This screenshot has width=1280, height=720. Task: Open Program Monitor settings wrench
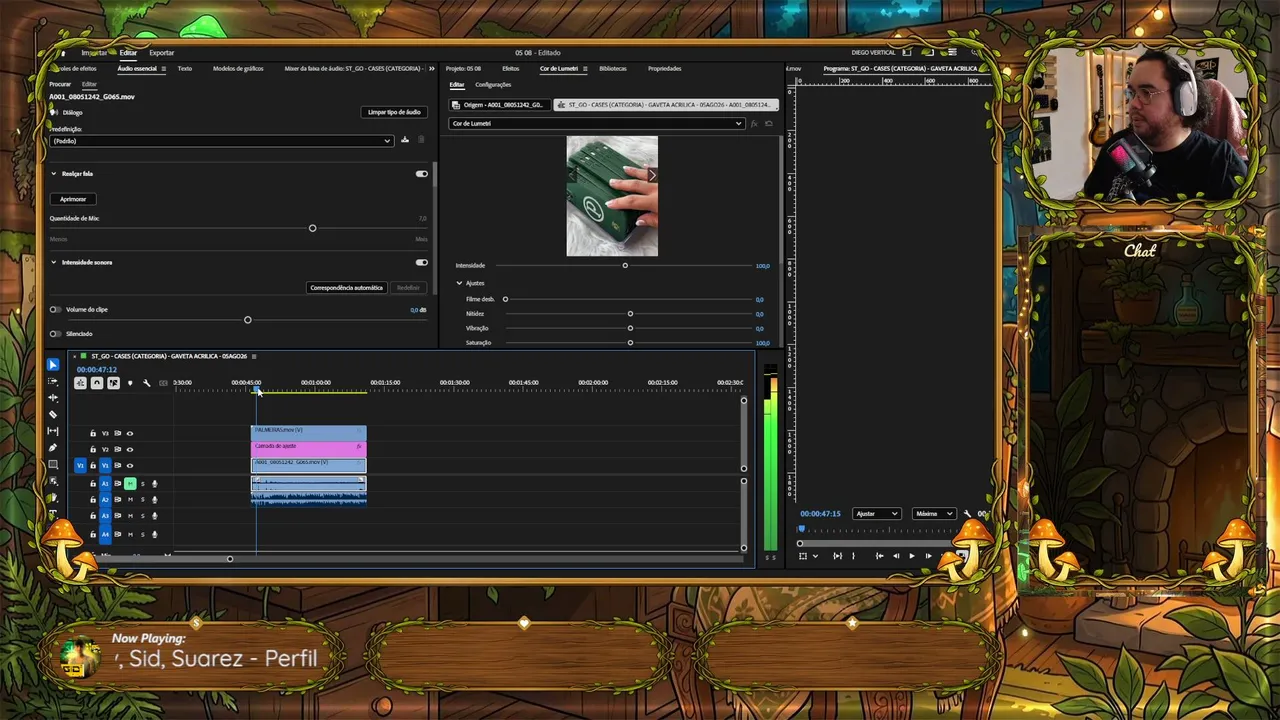(x=967, y=514)
